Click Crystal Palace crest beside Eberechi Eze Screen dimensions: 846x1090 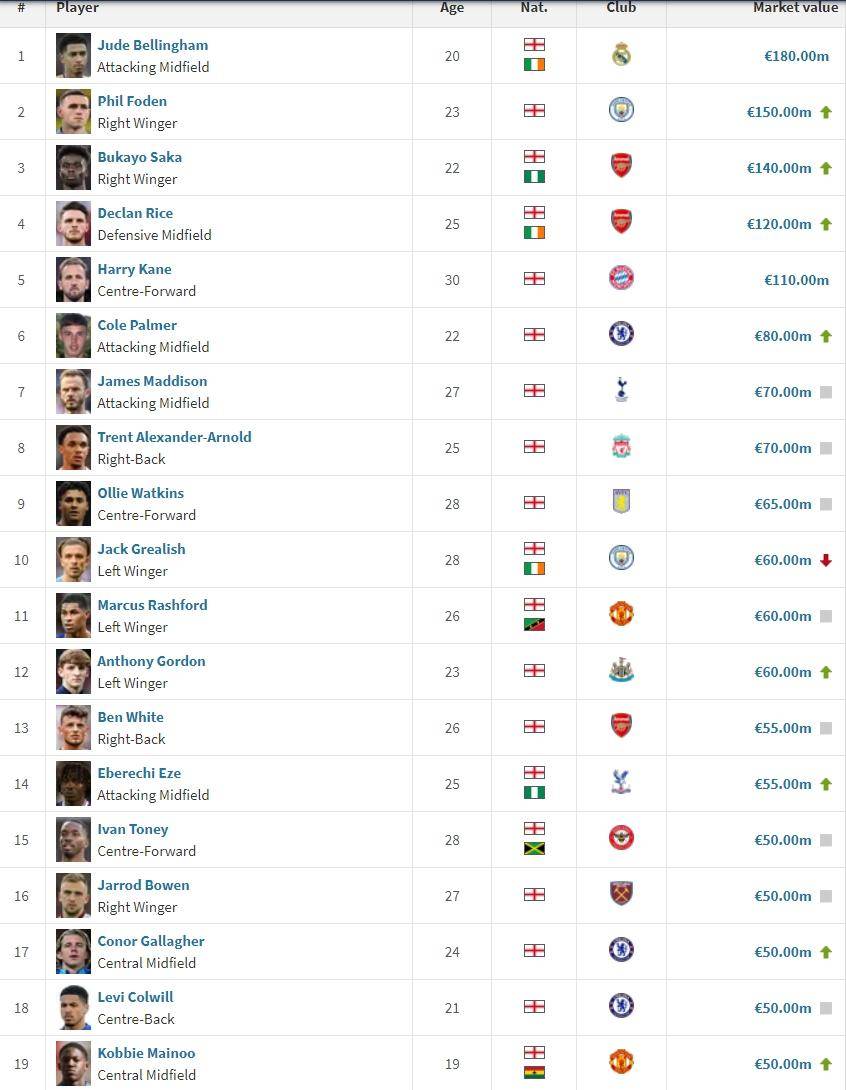(x=621, y=783)
